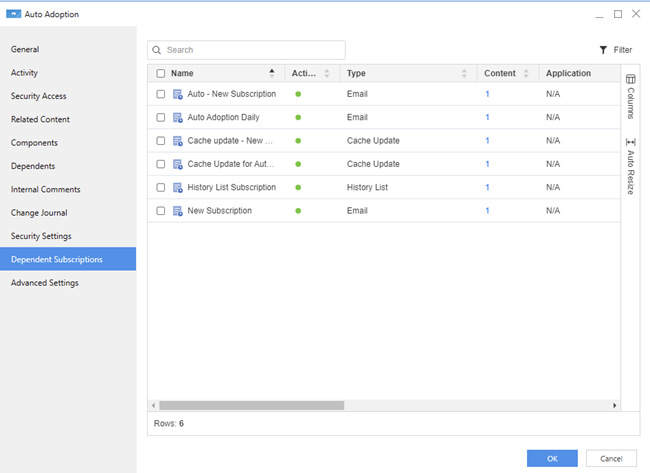The image size is (650, 473).
Task: Click the History List Subscription row icon
Action: tap(177, 187)
